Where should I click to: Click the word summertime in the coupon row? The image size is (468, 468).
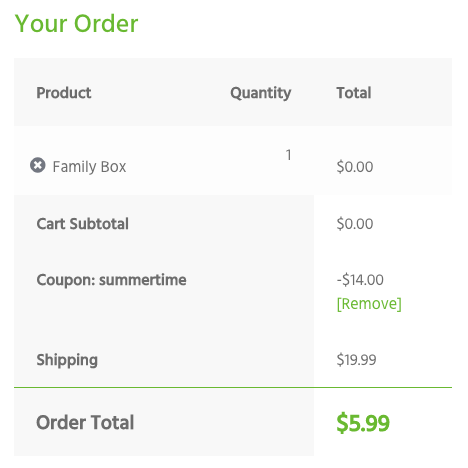tap(143, 280)
